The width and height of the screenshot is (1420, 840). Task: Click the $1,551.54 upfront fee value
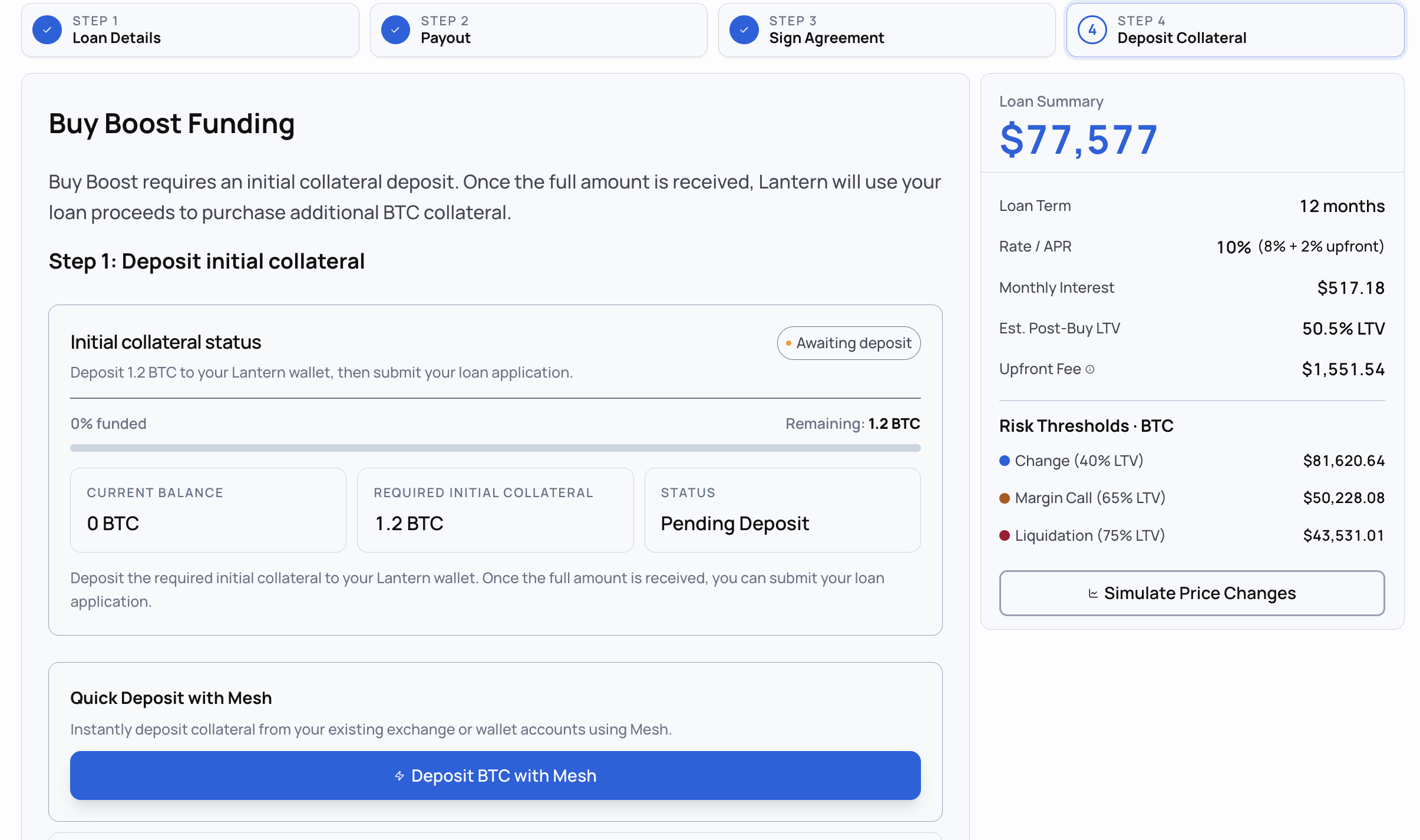(1343, 369)
